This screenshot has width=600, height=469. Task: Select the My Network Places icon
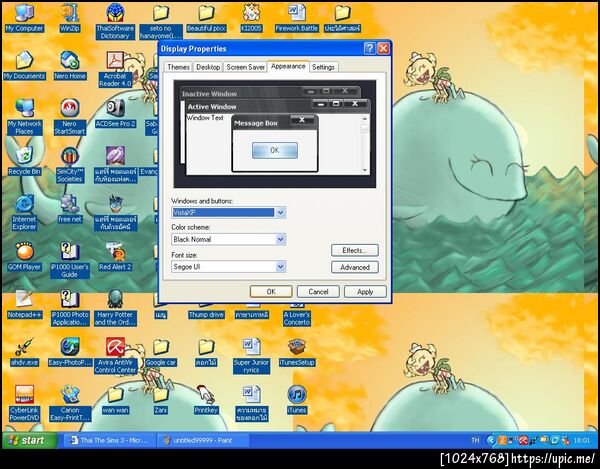[24, 117]
